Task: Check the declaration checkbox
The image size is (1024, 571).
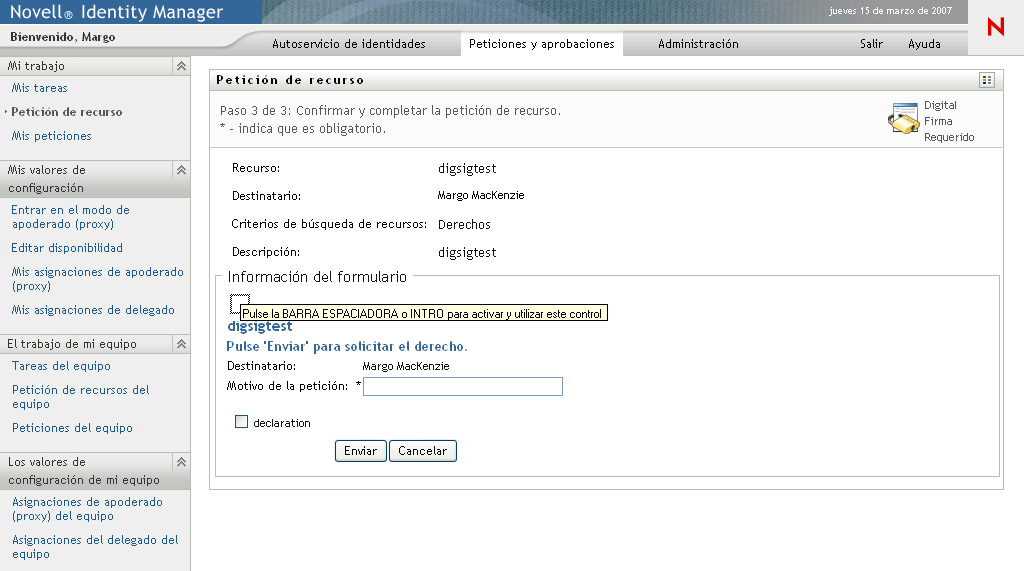Action: pyautogui.click(x=242, y=422)
